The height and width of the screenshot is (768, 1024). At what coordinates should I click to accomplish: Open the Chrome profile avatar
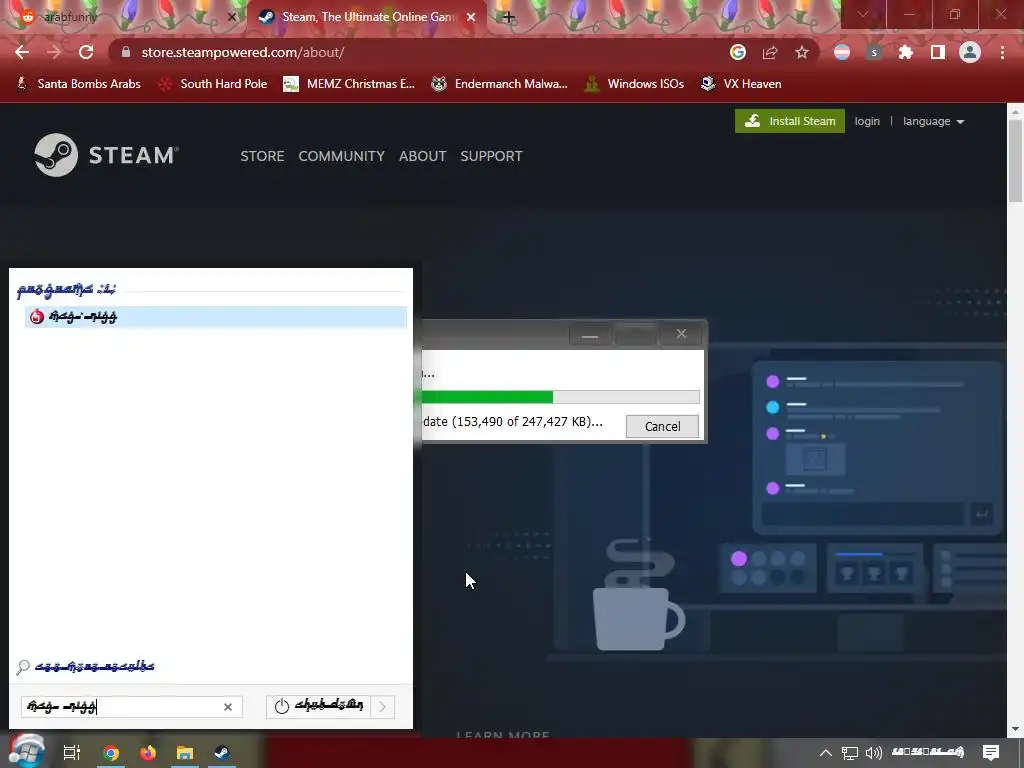point(970,52)
